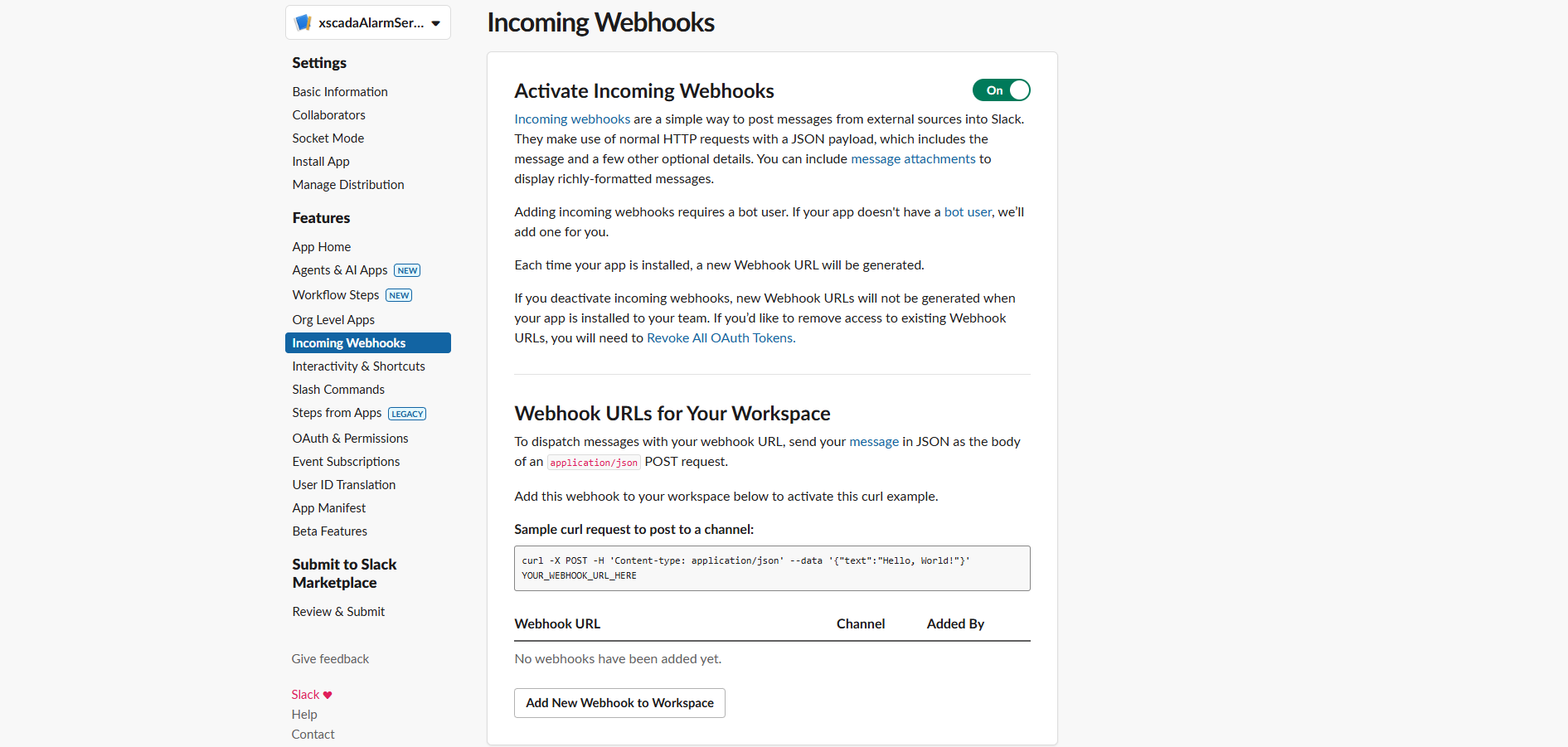Click the NEW badge next to Workflow Steps
The height and width of the screenshot is (747, 1568).
coord(399,295)
